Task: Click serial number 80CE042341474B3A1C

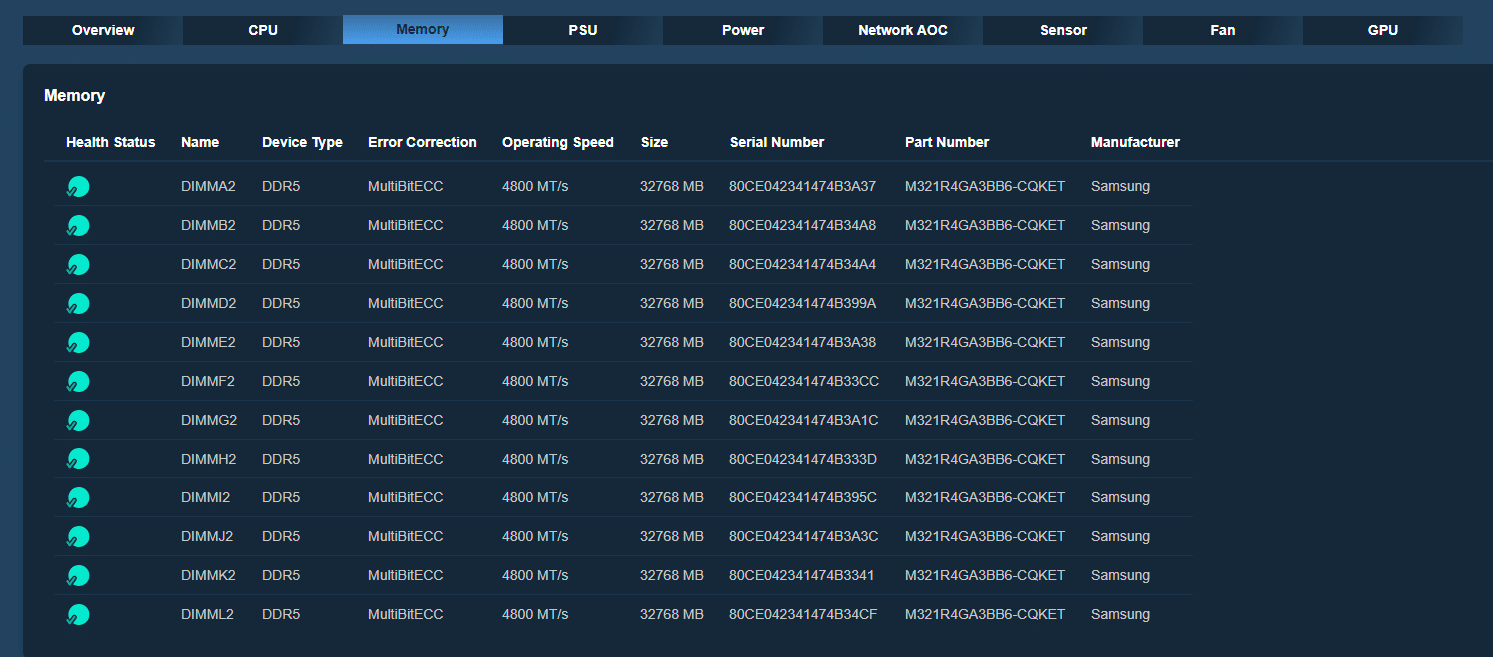Action: click(804, 420)
